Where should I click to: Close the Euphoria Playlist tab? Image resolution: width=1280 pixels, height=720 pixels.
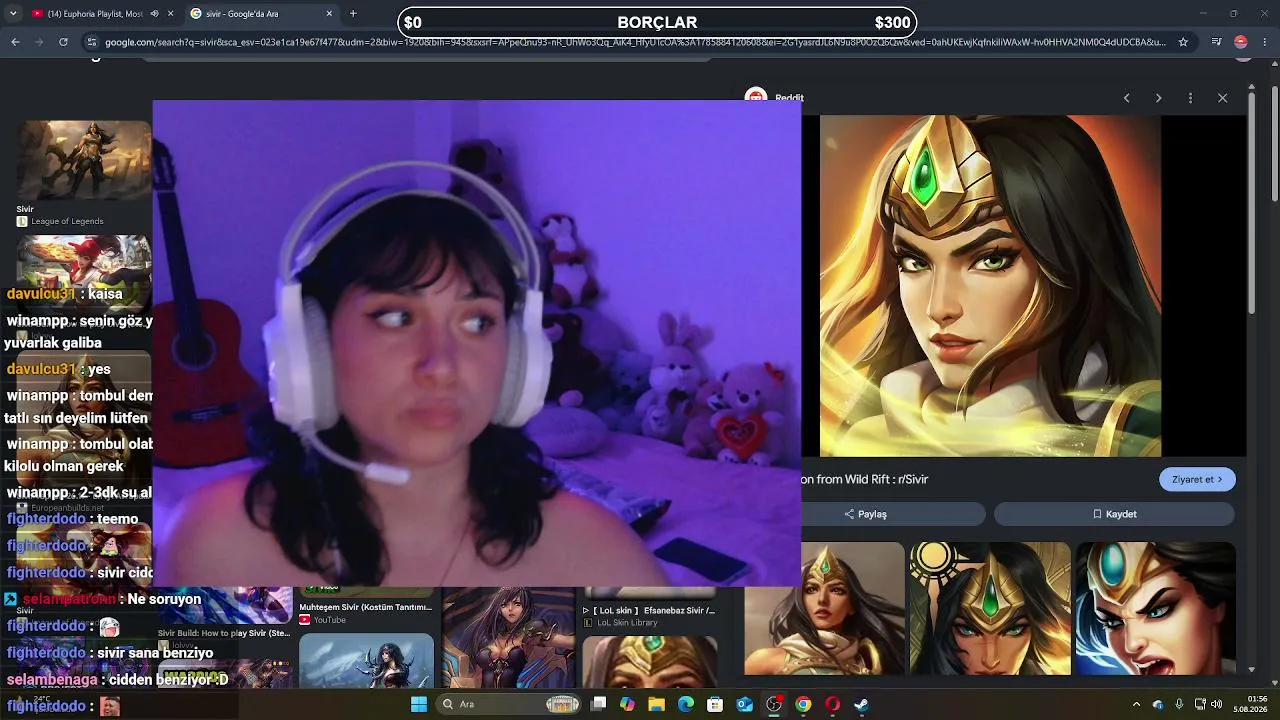(171, 14)
